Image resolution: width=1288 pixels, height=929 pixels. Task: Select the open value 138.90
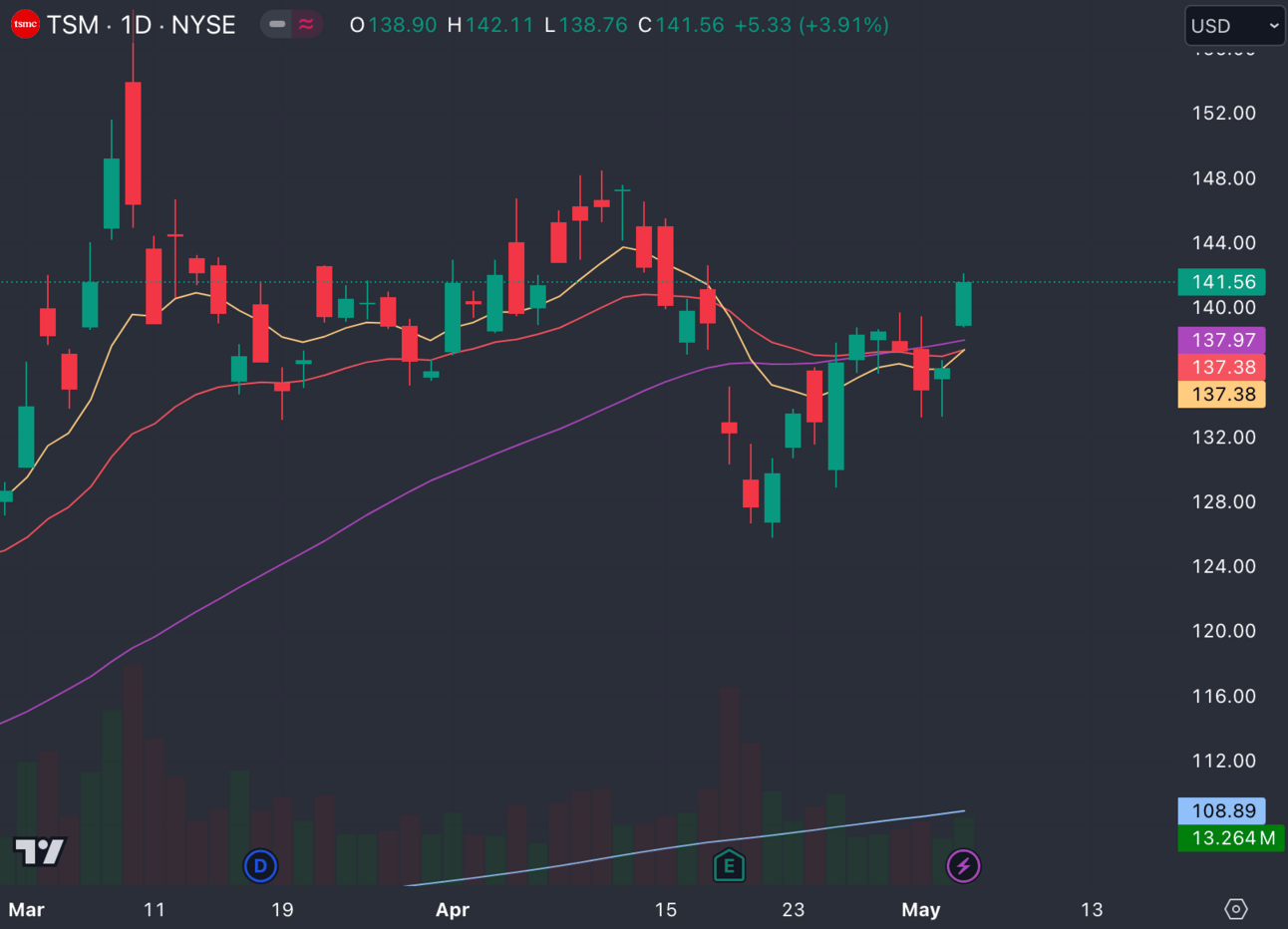(403, 25)
